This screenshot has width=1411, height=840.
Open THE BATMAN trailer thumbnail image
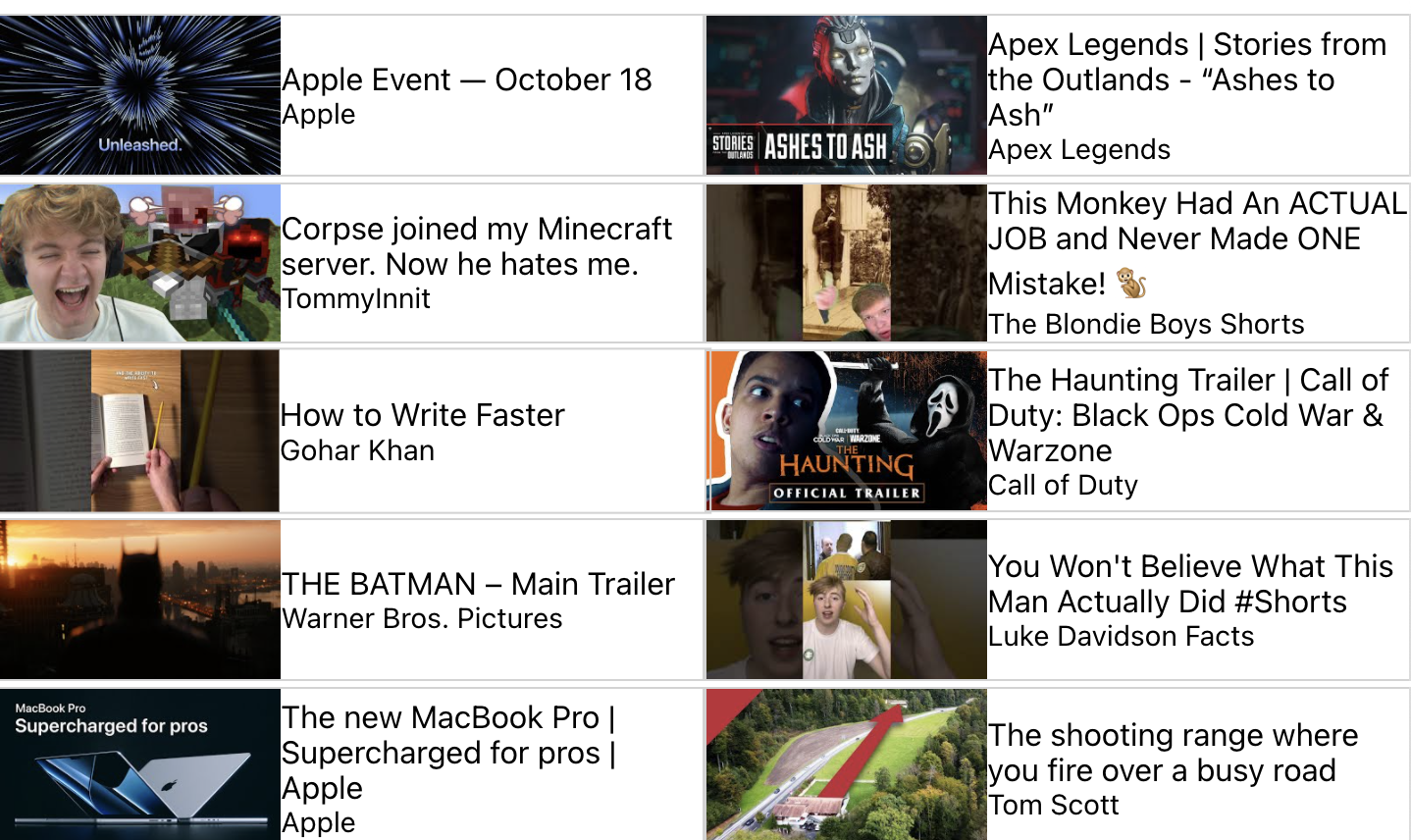point(140,600)
